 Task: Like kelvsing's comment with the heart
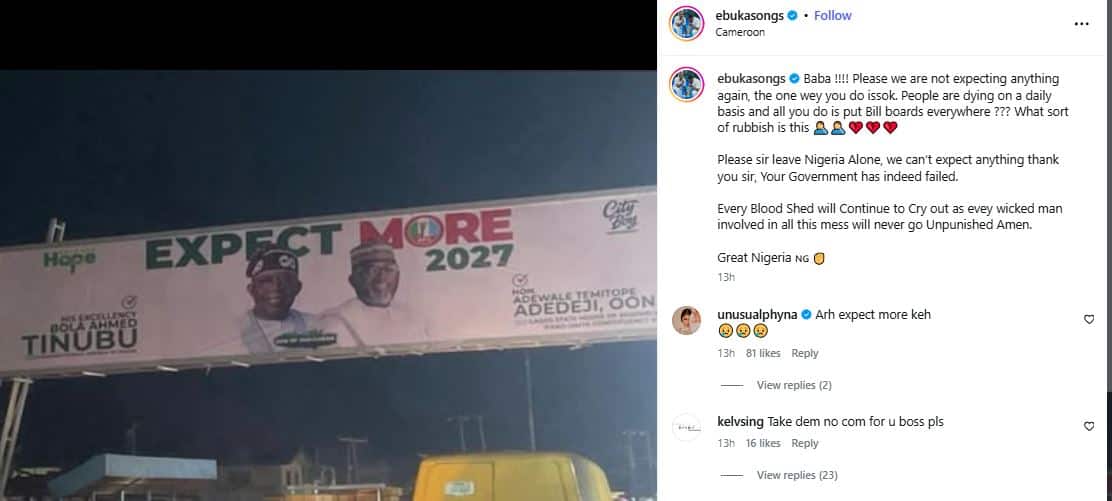coord(1089,426)
